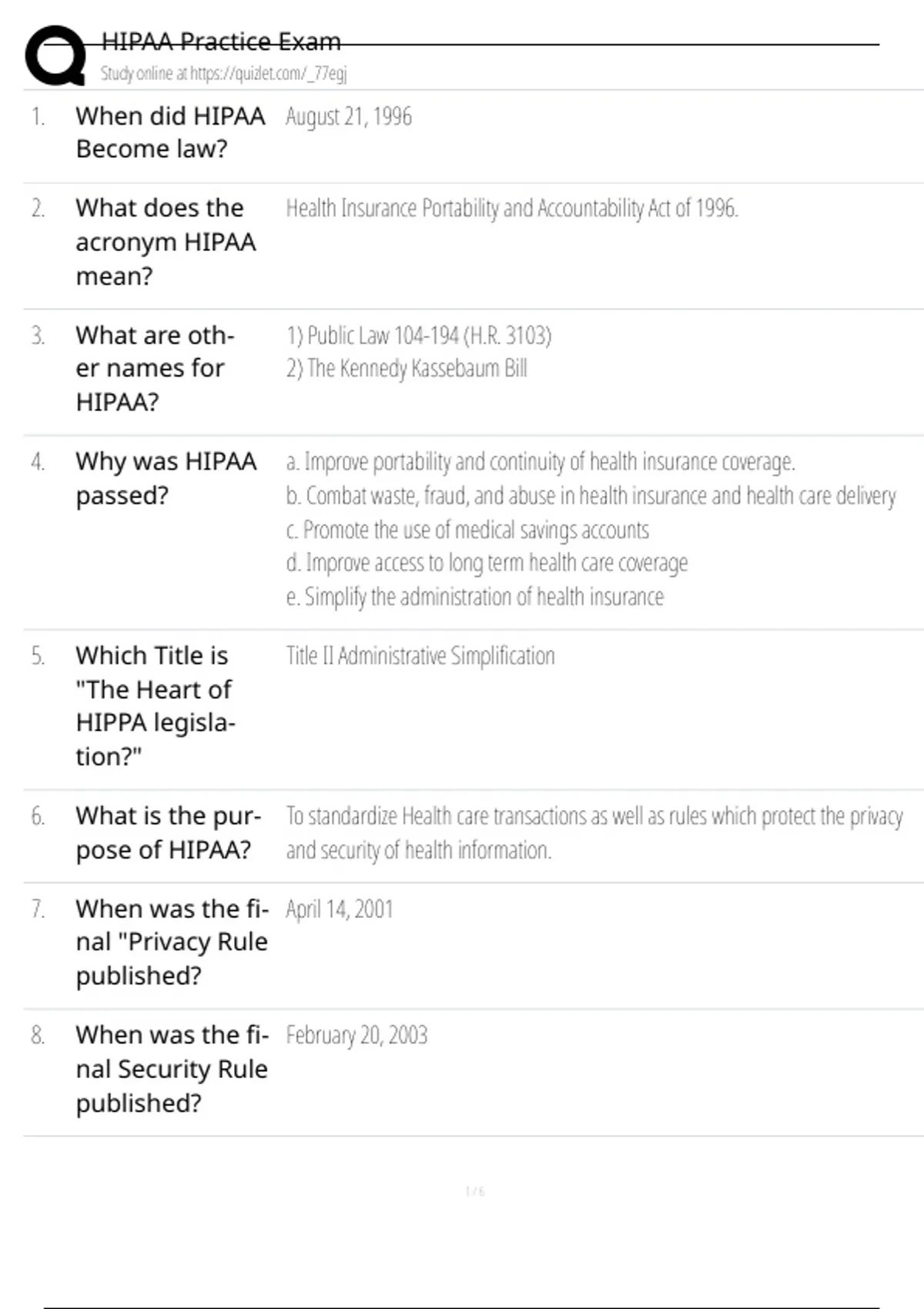This screenshot has width=924, height=1309.
Task: Click "Simplify the administration of health insurance"
Action: coord(474,597)
